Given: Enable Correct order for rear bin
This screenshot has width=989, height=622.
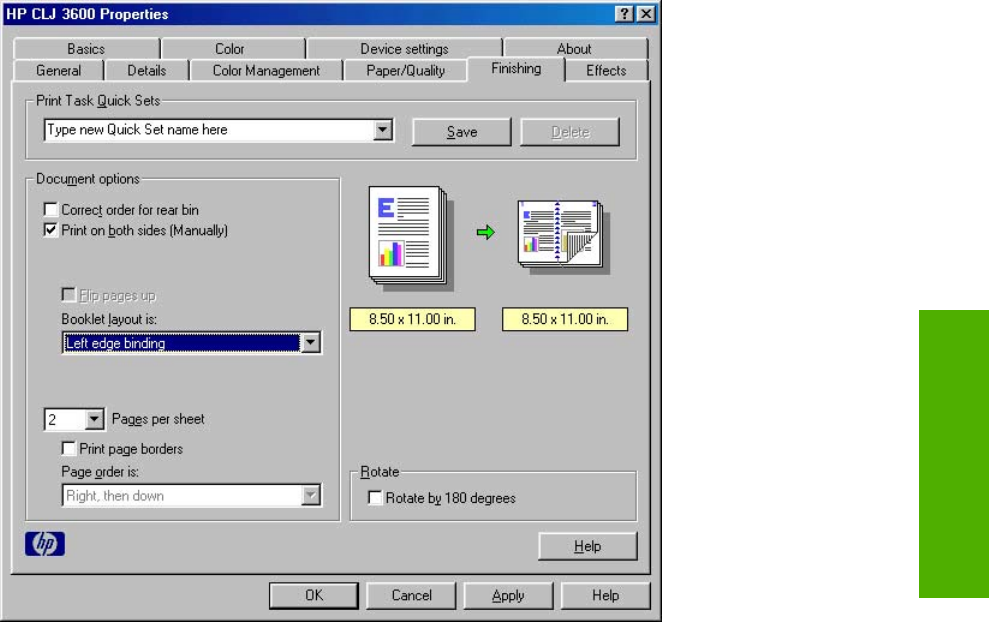Looking at the screenshot, I should tap(50, 209).
